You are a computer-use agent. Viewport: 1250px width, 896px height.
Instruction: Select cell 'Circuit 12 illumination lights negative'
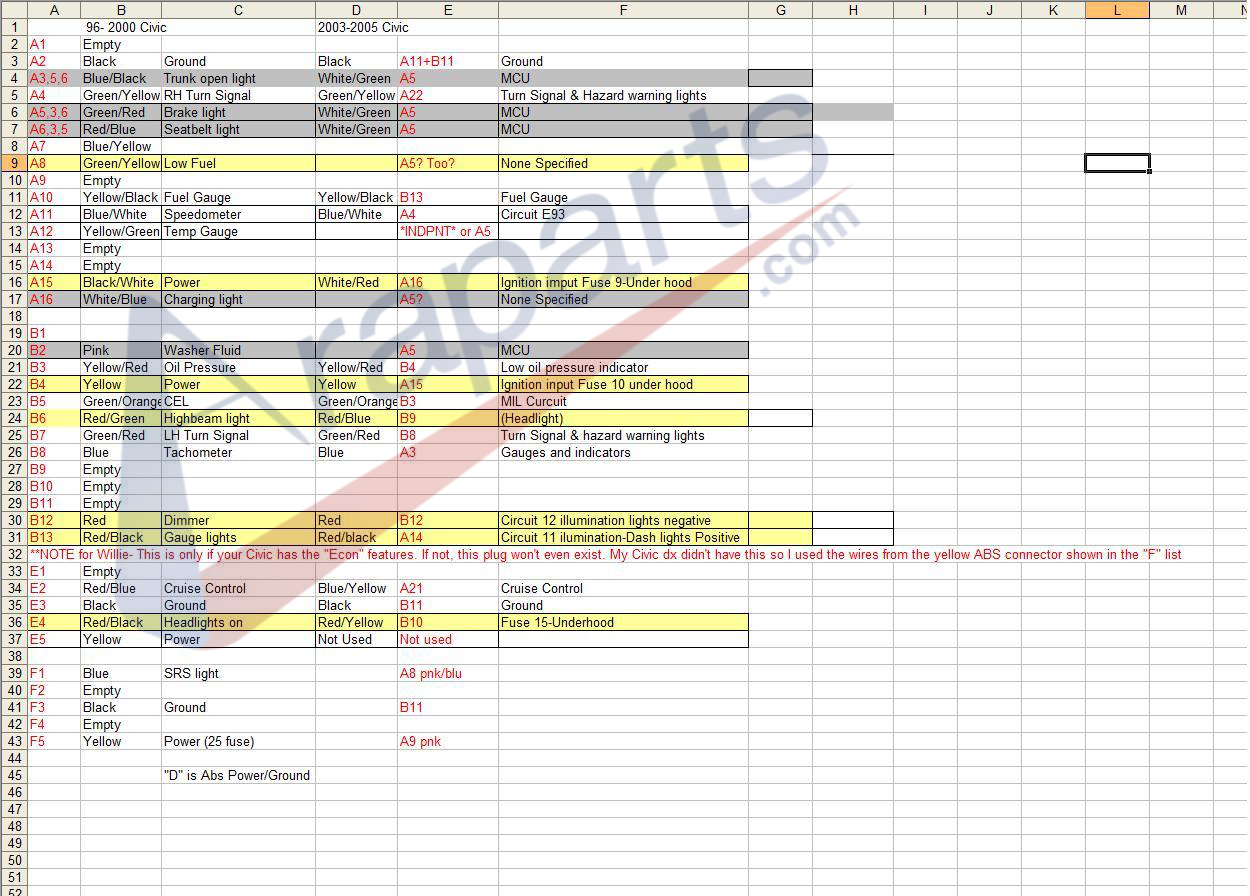(623, 520)
